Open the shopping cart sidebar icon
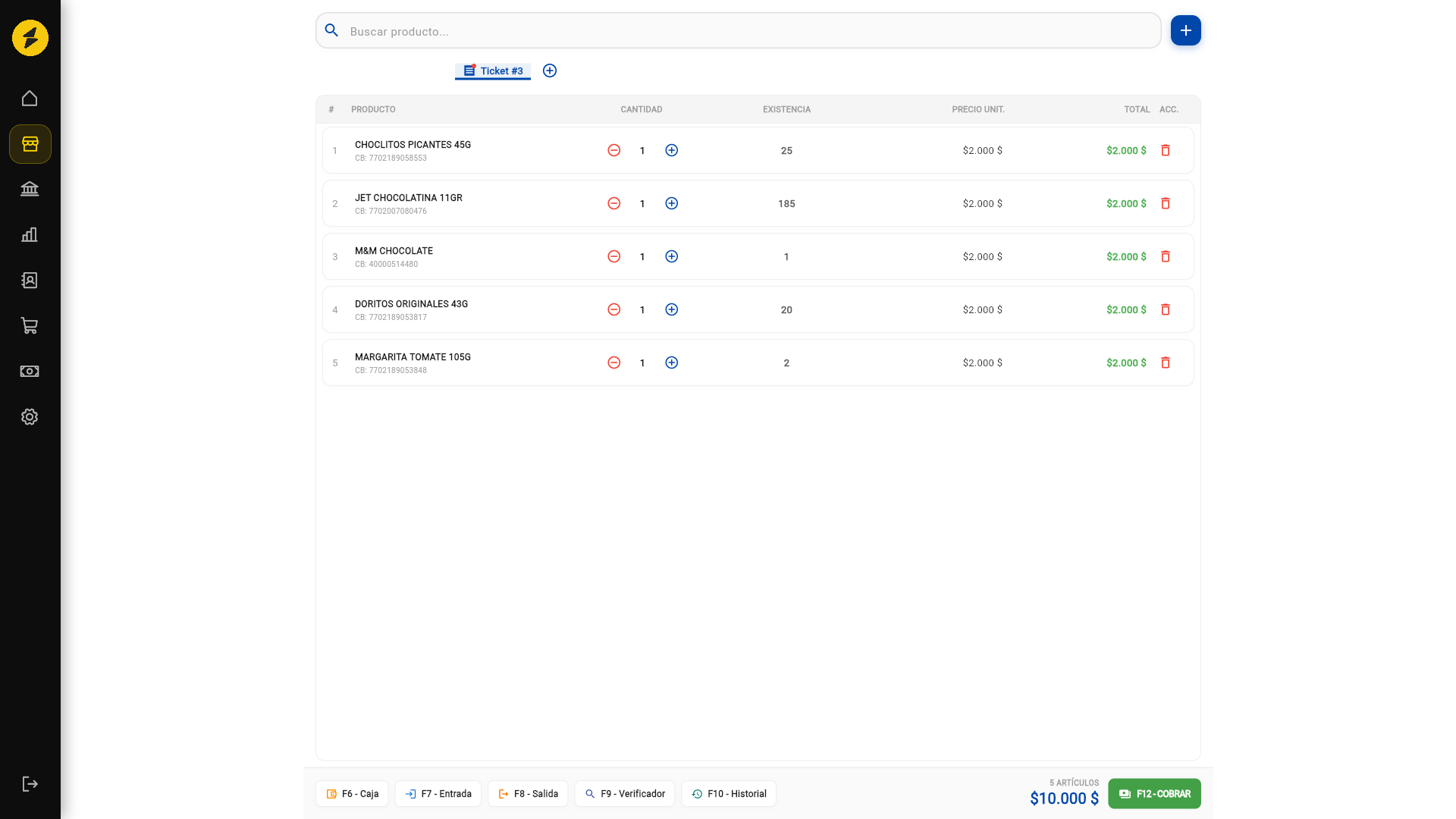 (30, 326)
